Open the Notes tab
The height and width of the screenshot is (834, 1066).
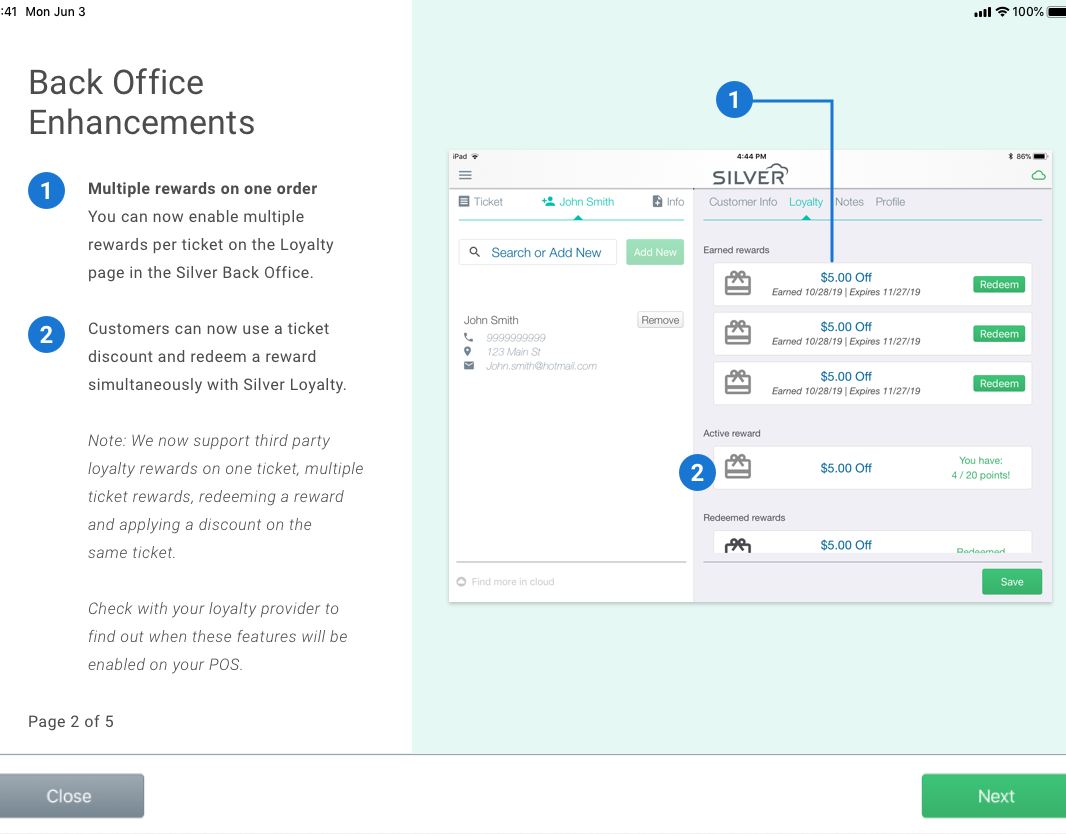tap(849, 202)
